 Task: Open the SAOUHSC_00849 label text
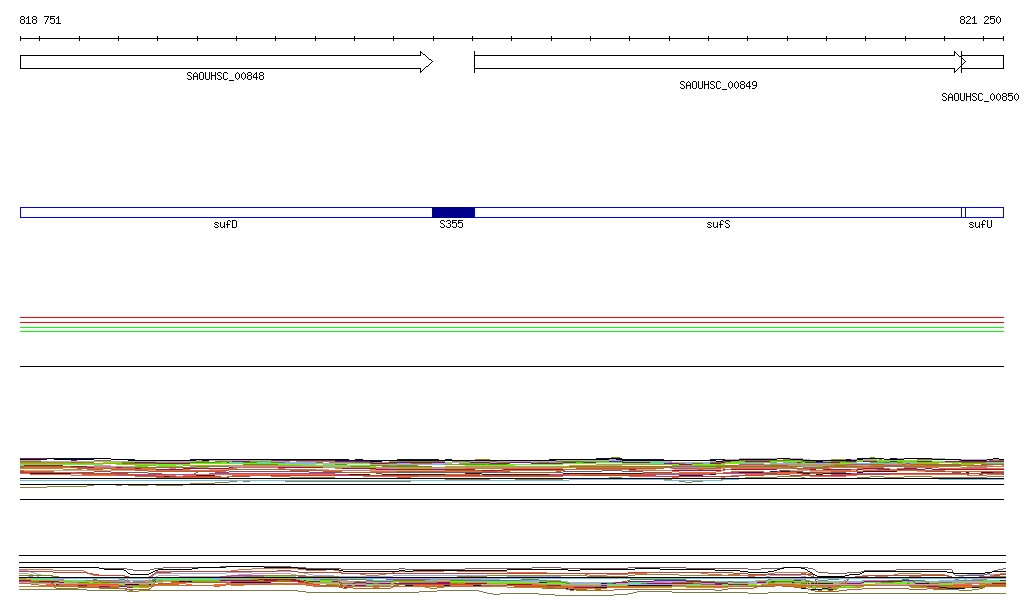click(718, 85)
